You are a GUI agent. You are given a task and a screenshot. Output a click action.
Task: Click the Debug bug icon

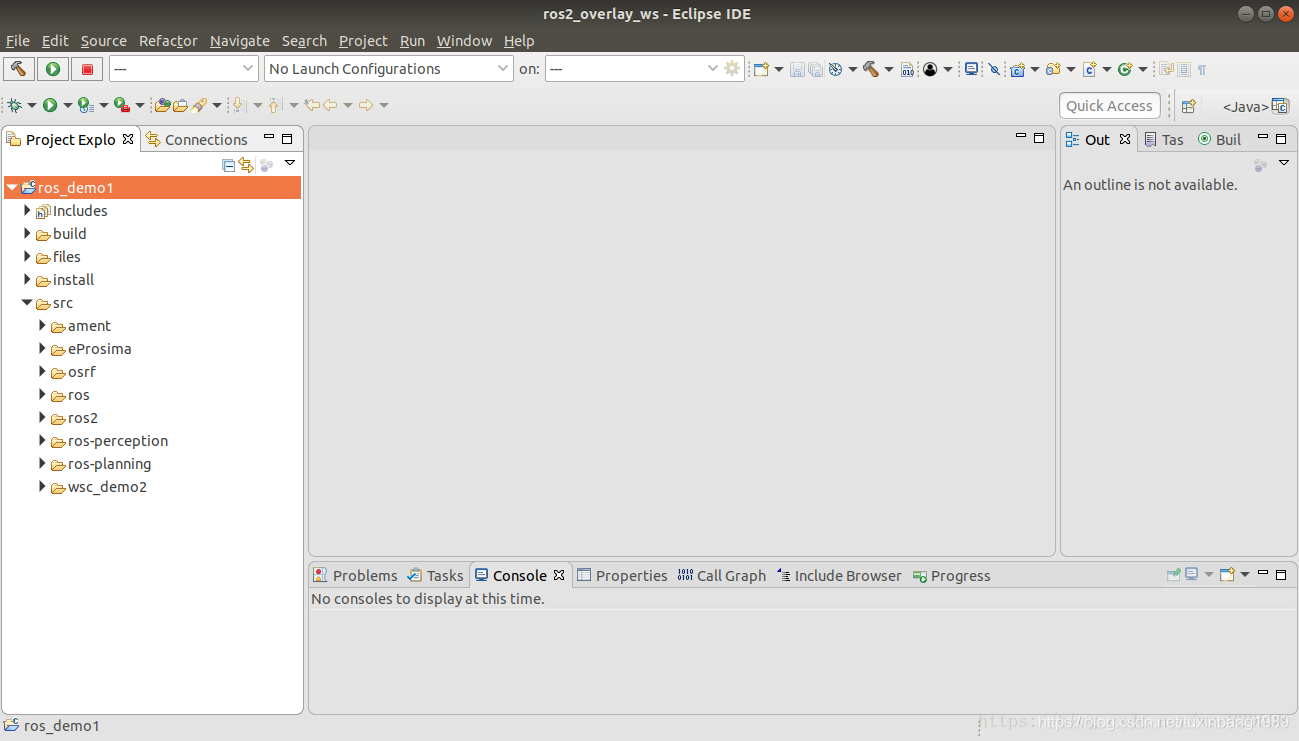[x=14, y=105]
